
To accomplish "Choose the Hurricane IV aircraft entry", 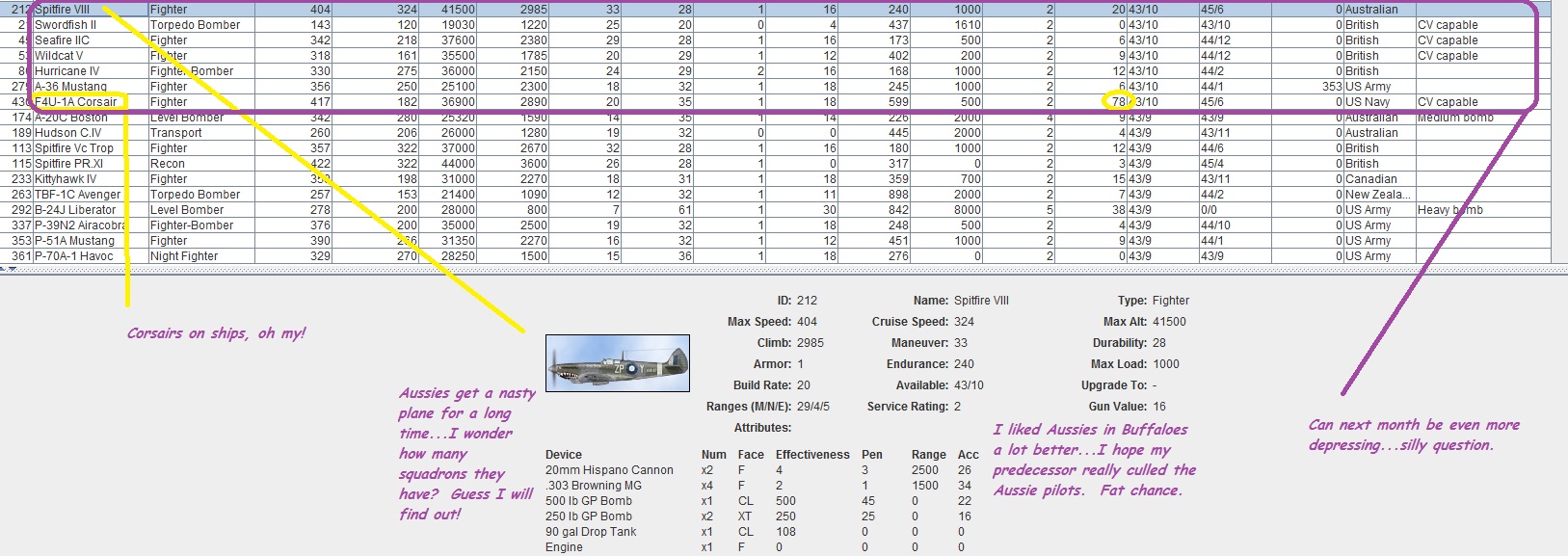I will (x=67, y=71).
